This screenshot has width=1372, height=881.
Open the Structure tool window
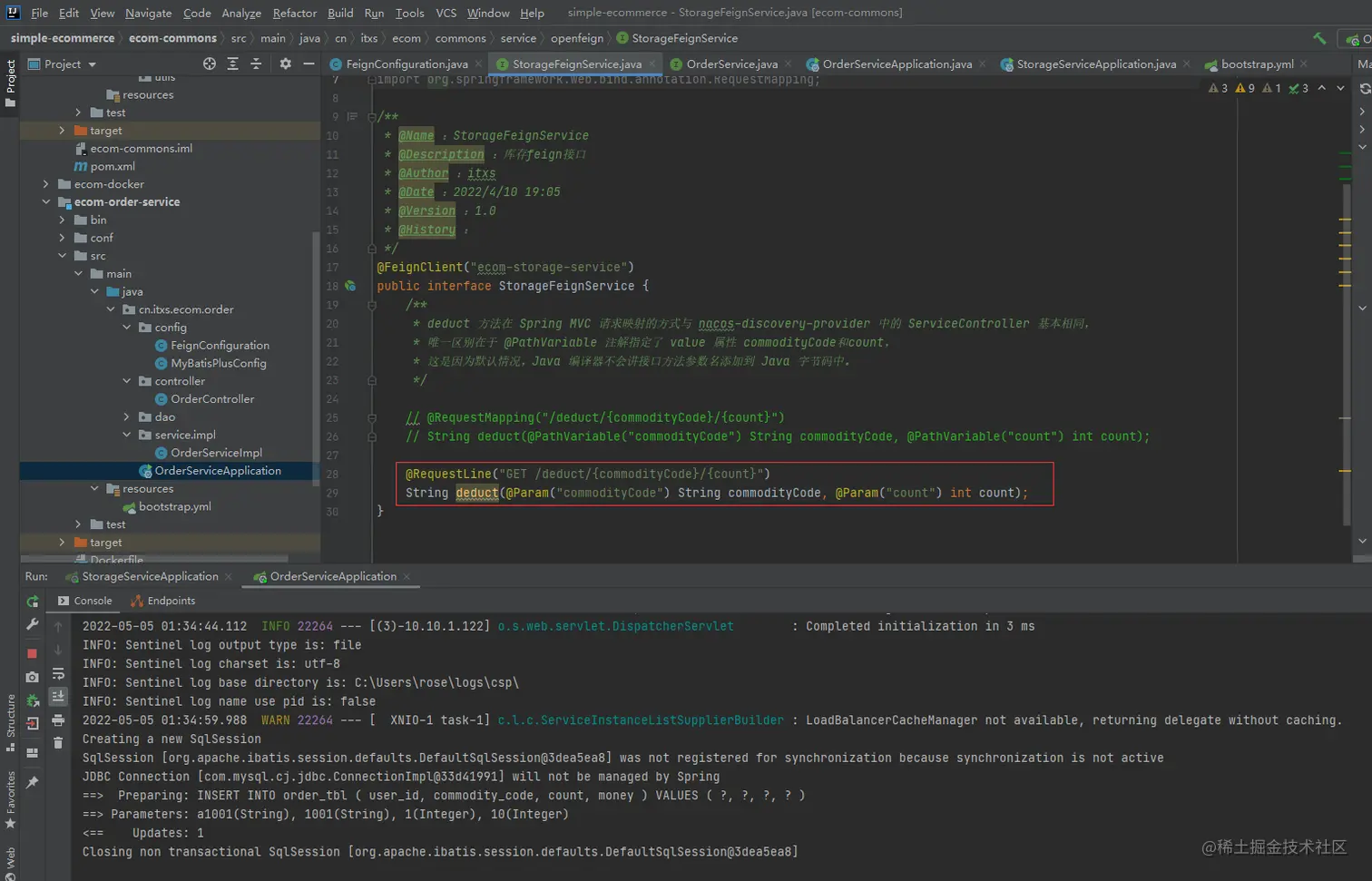click(x=10, y=722)
